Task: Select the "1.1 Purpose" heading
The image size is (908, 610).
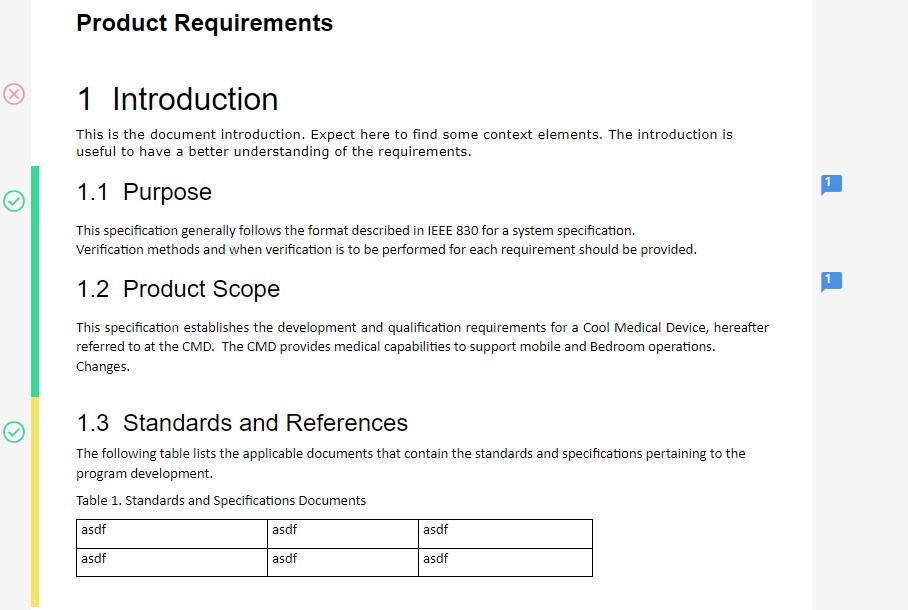Action: (x=145, y=192)
